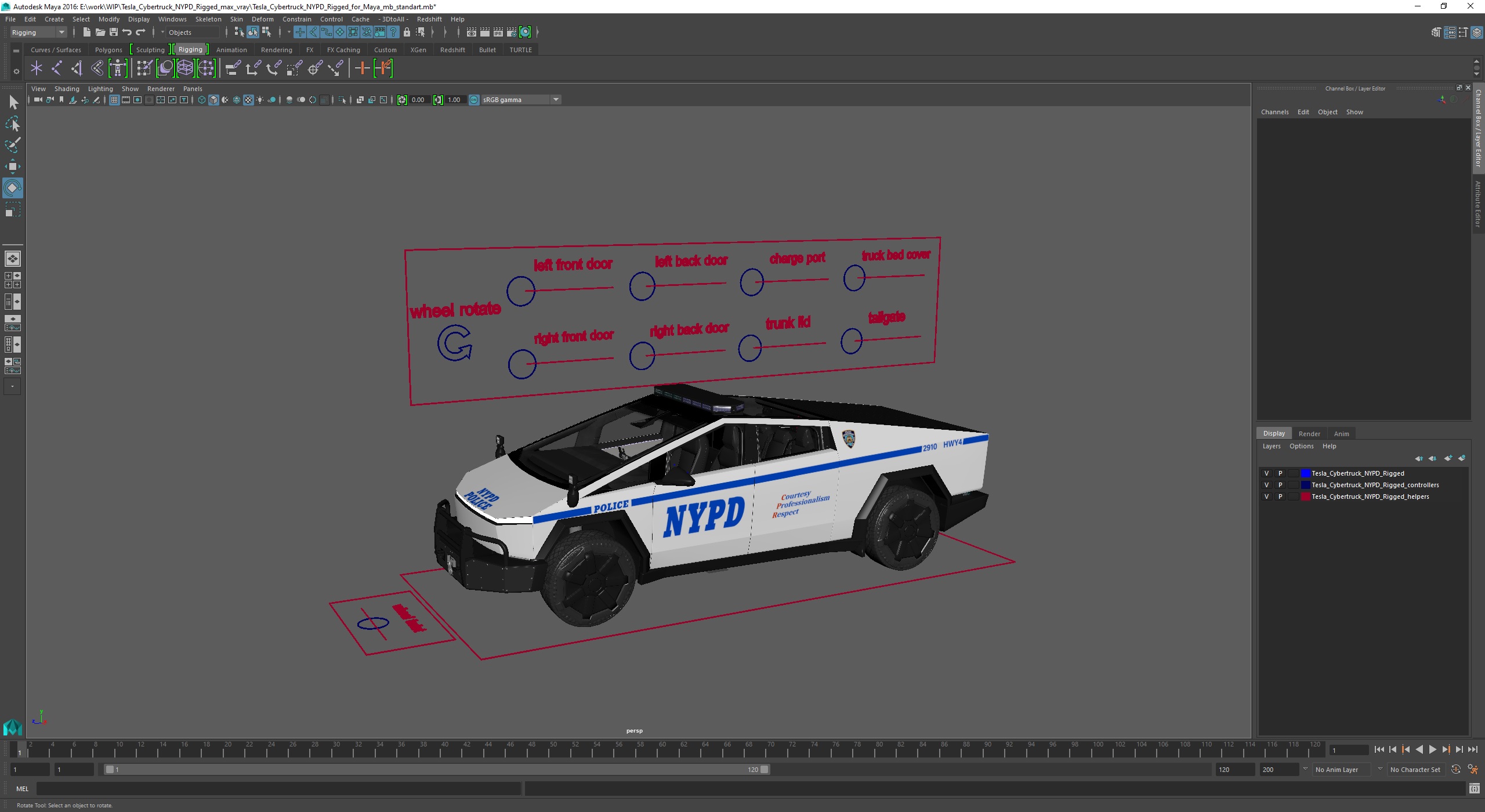Open the HumanIK character shelf icon

pos(118,68)
